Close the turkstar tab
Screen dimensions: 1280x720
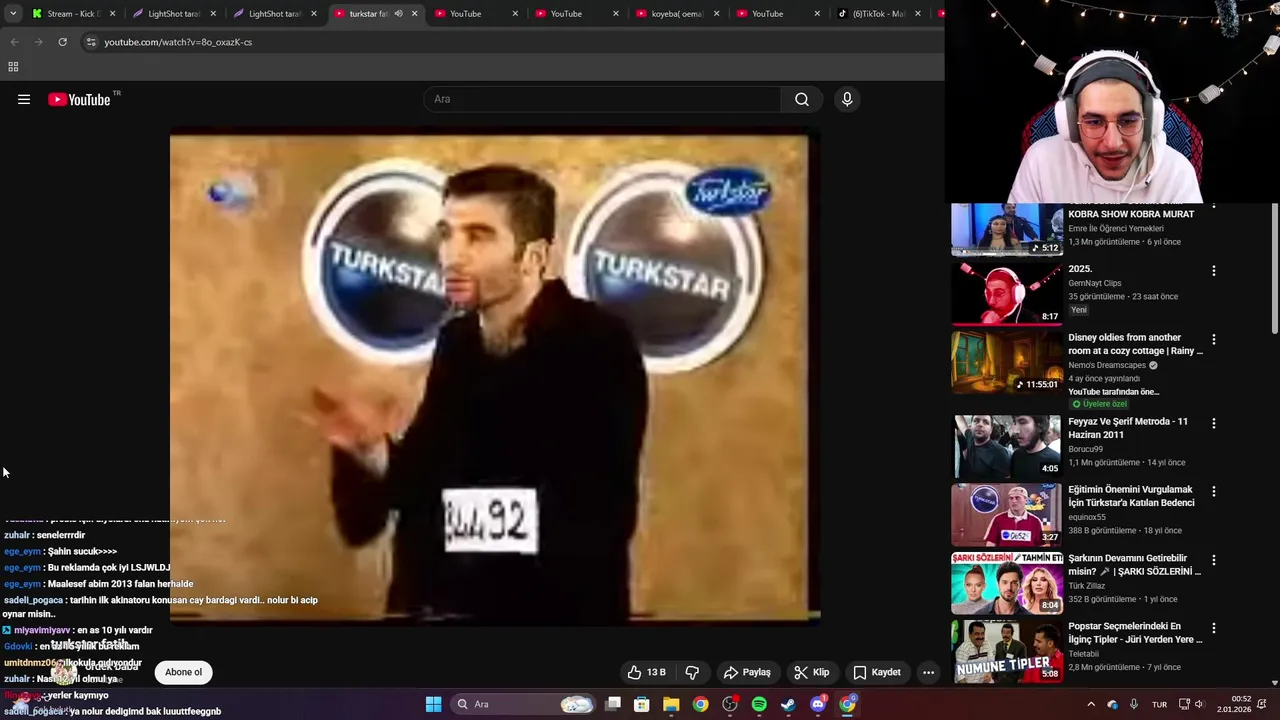414,14
